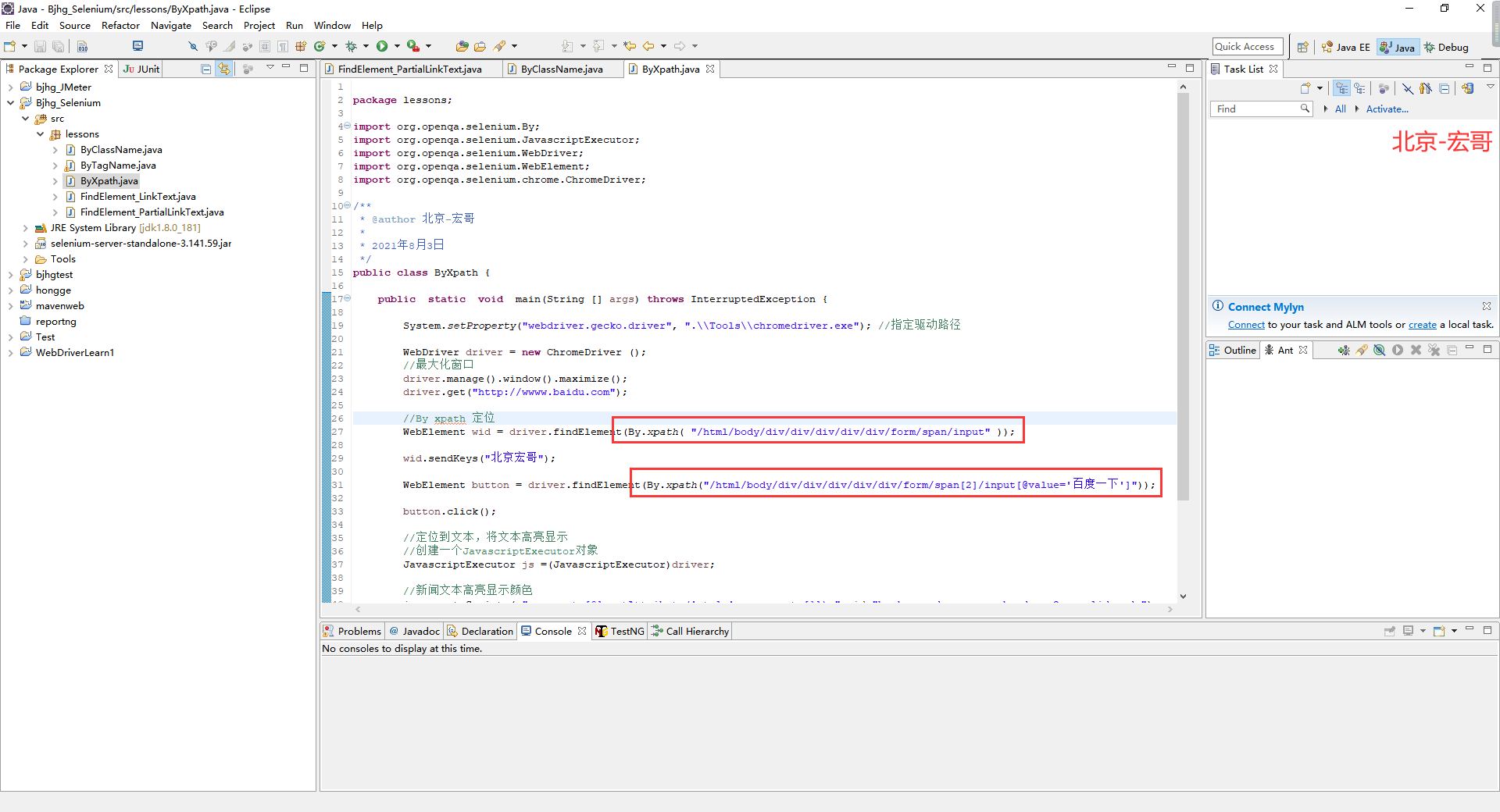Switch to FindElement_PartialLinkText.java editor tab
Screen dimensions: 1500x812
409,69
